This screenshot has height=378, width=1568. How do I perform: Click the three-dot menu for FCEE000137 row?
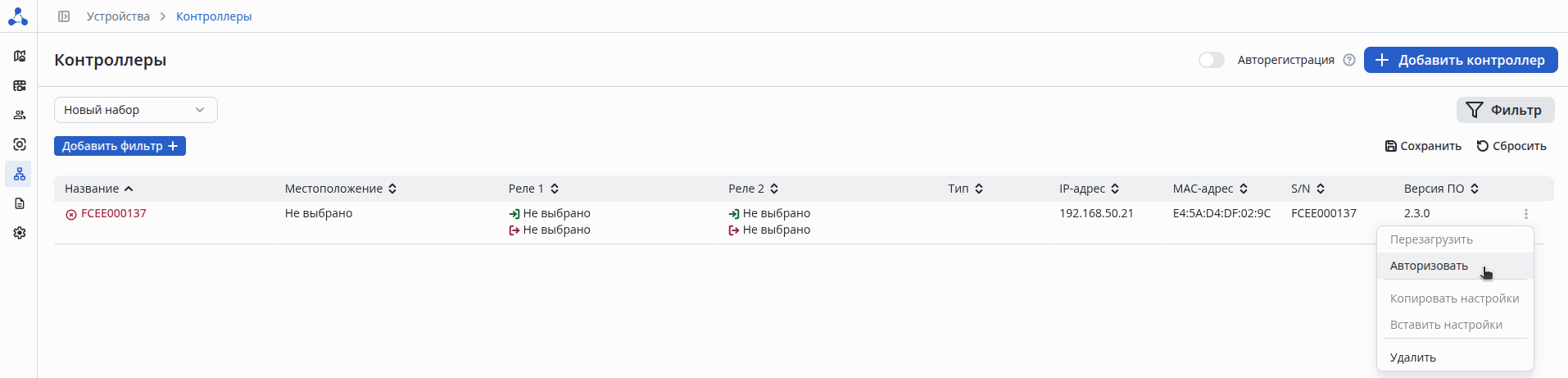coord(1525,214)
